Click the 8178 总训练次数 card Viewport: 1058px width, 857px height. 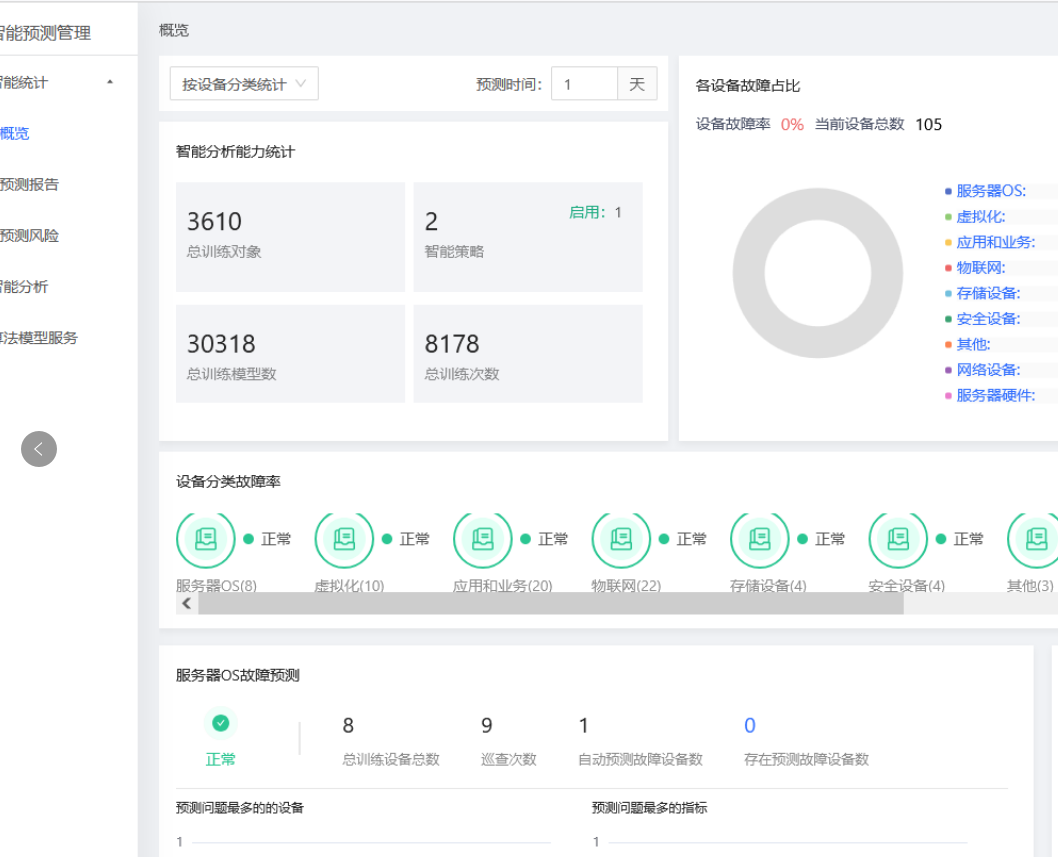528,354
